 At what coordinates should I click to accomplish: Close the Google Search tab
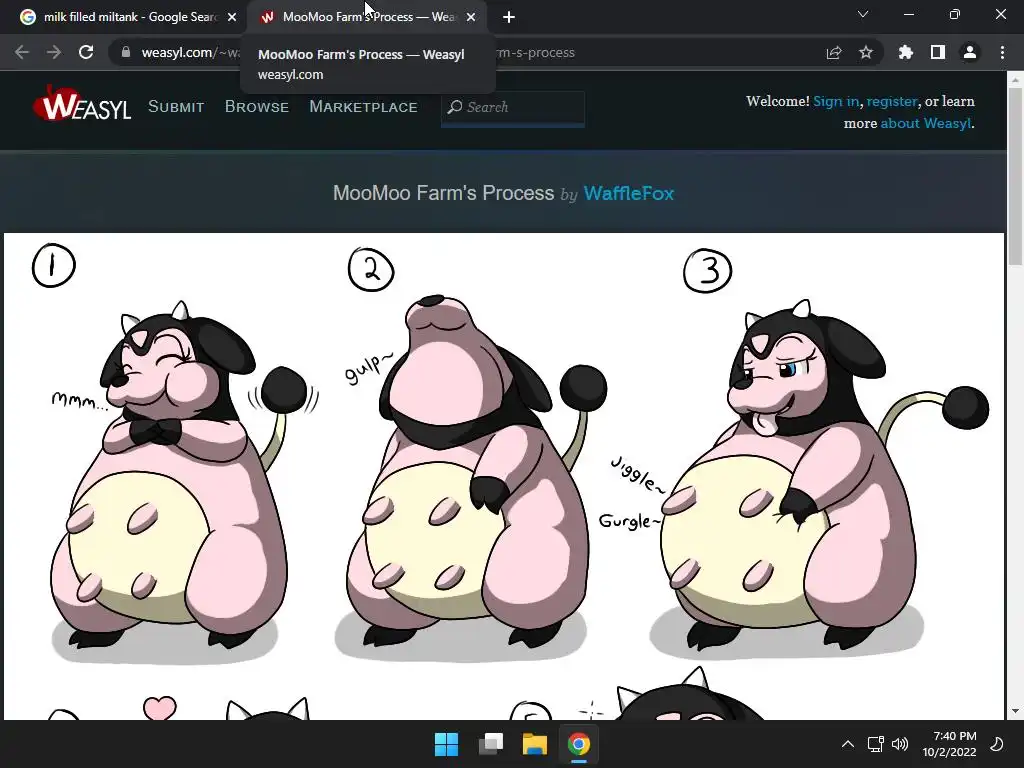pyautogui.click(x=232, y=17)
